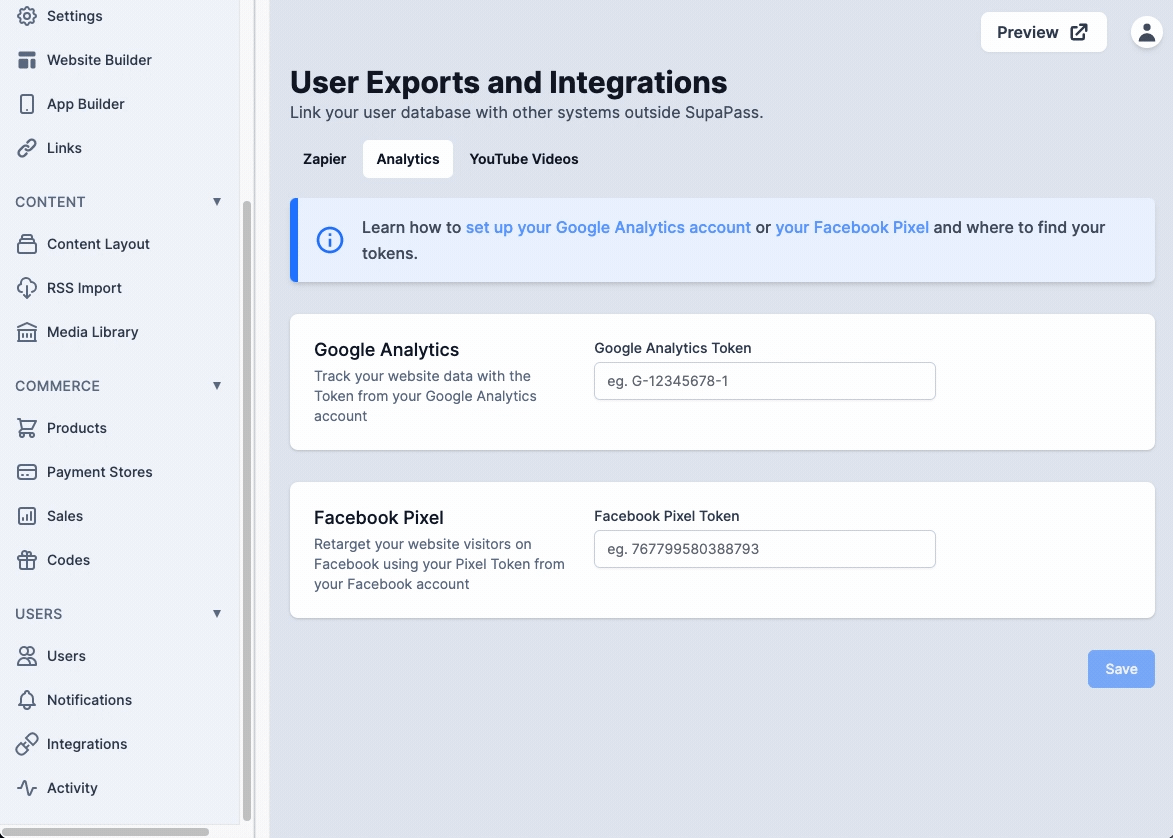Click the 'Facebook Pixel' section title
The width and height of the screenshot is (1173, 838).
[379, 518]
